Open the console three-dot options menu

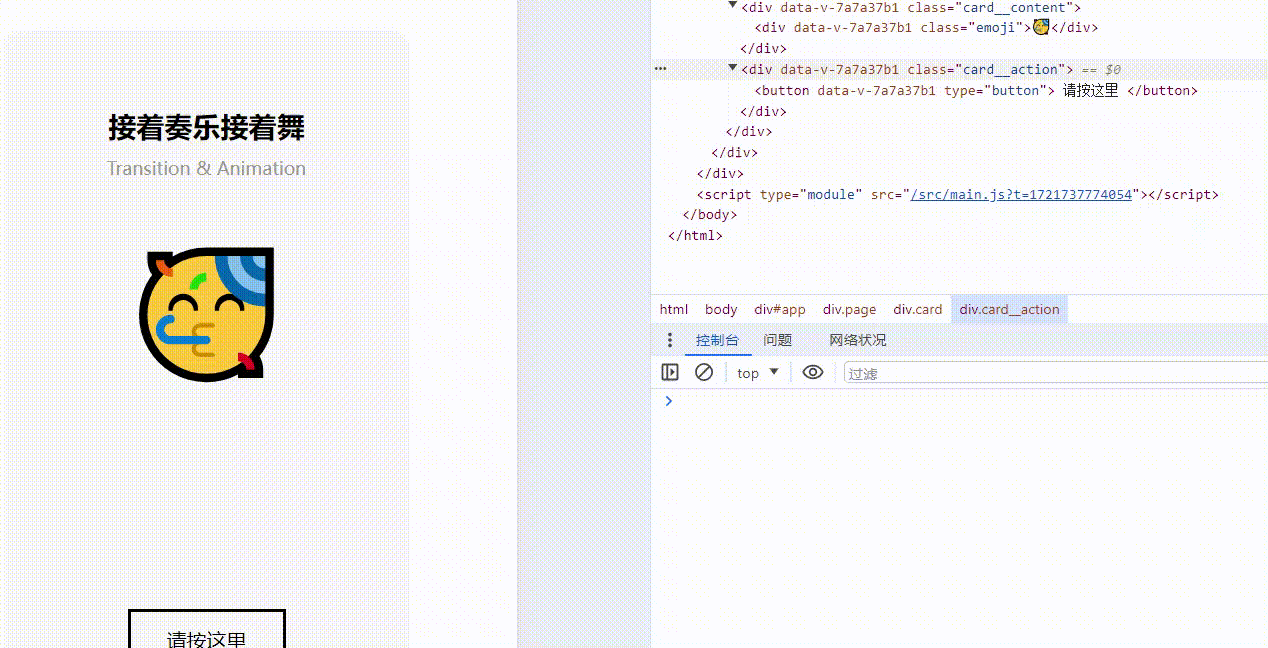(669, 340)
